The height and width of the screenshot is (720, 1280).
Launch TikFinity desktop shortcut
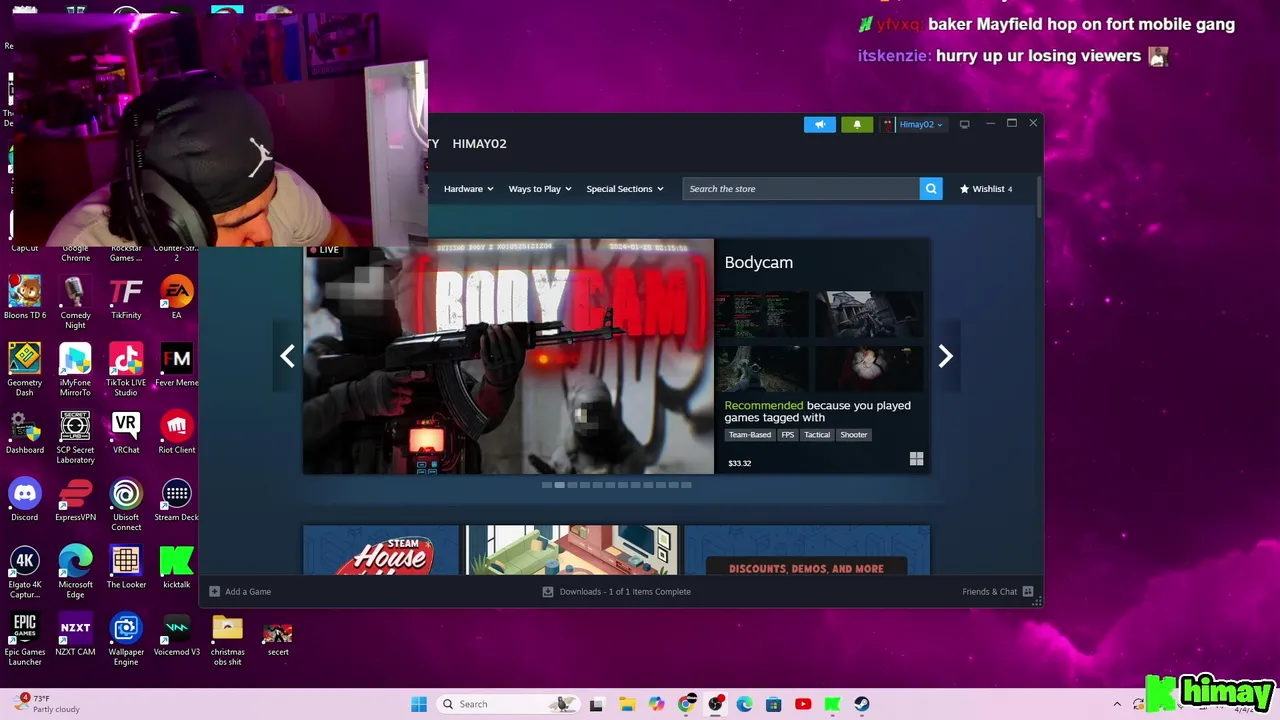tap(126, 297)
